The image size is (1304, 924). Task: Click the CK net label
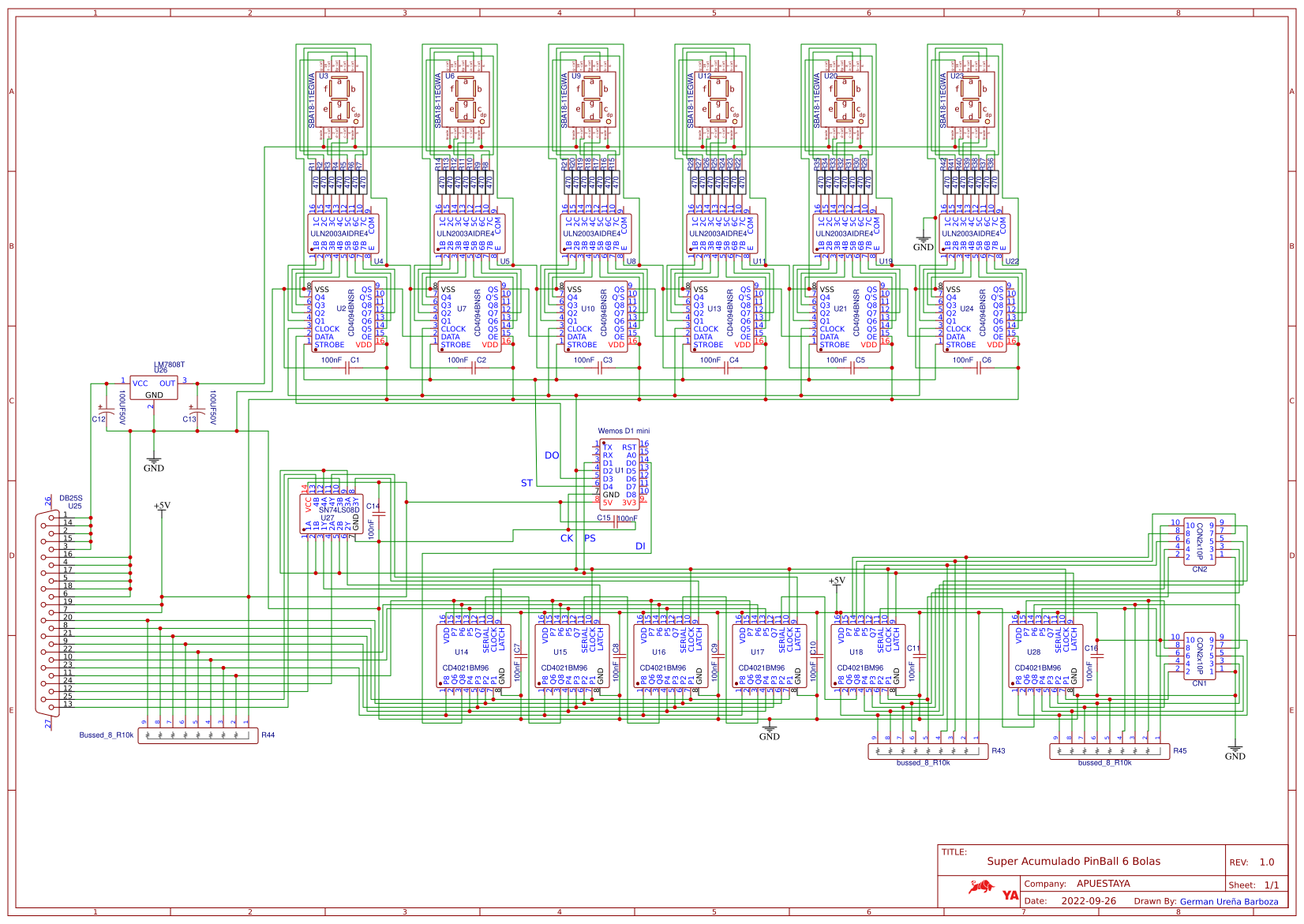point(567,538)
